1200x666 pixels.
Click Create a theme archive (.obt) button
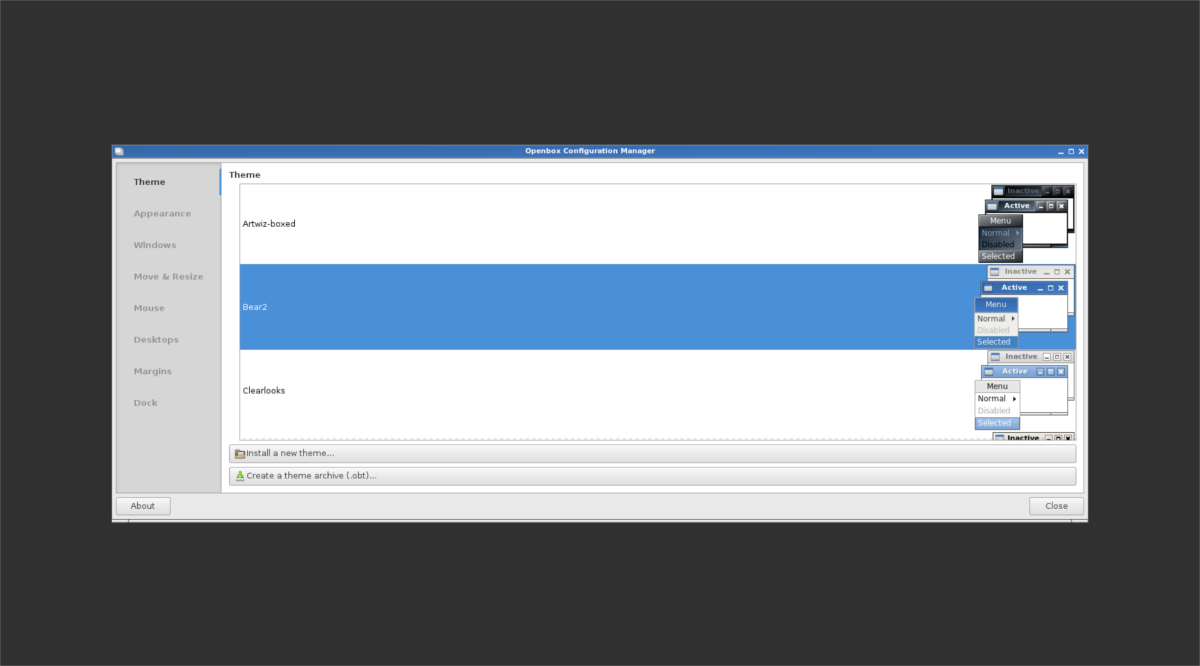(x=652, y=476)
